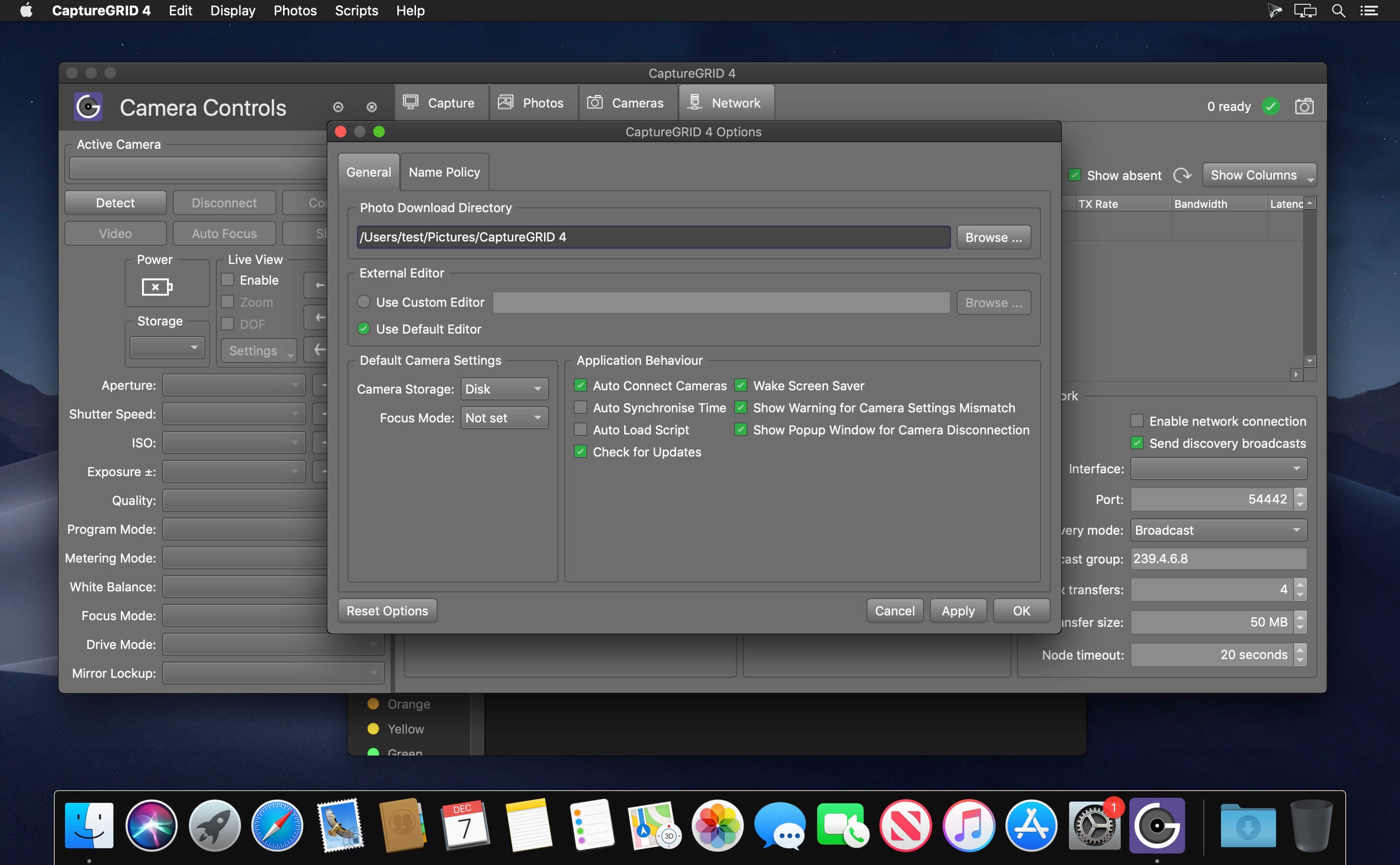Click the green ready status checkmark icon
Viewport: 1400px width, 865px height.
(1271, 107)
